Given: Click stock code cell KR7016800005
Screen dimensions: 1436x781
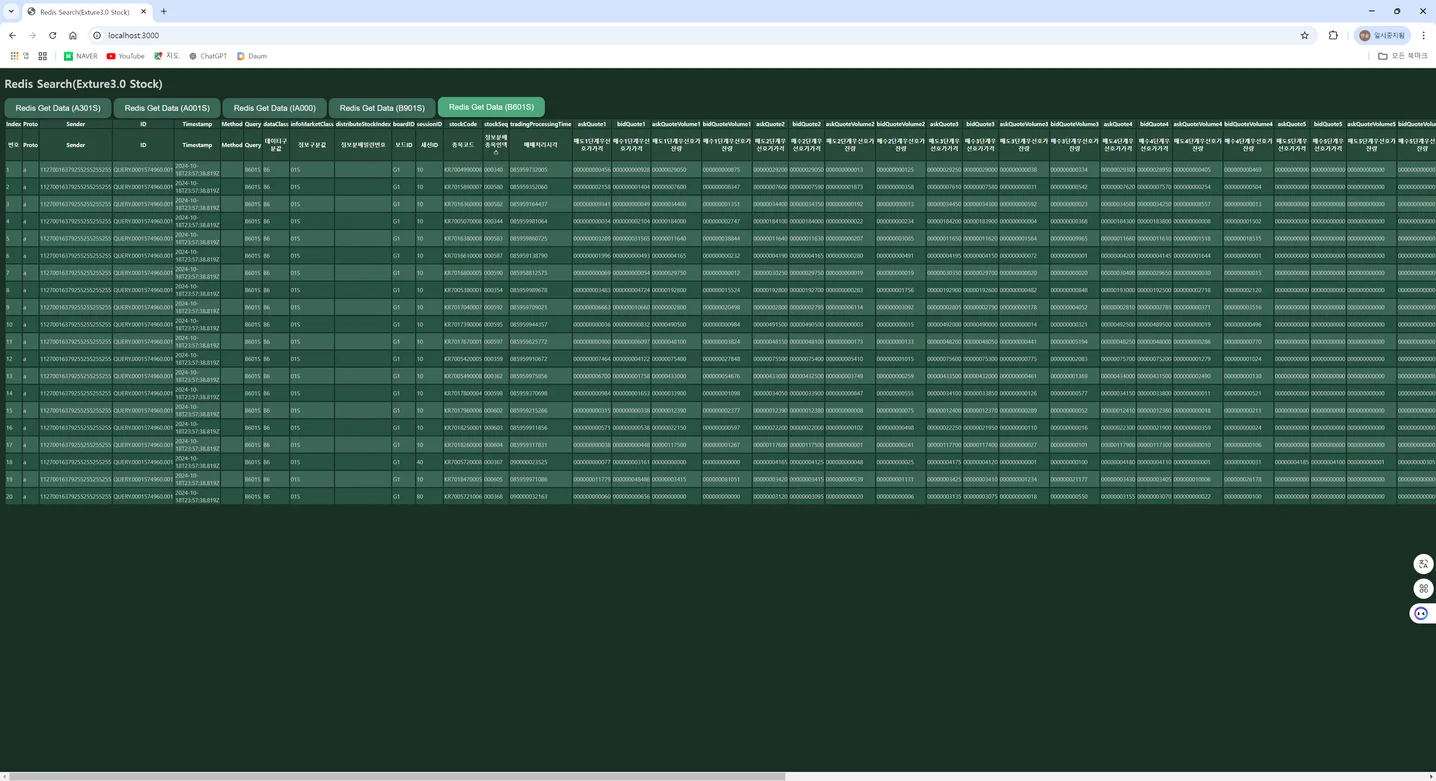Looking at the screenshot, I should point(463,273).
